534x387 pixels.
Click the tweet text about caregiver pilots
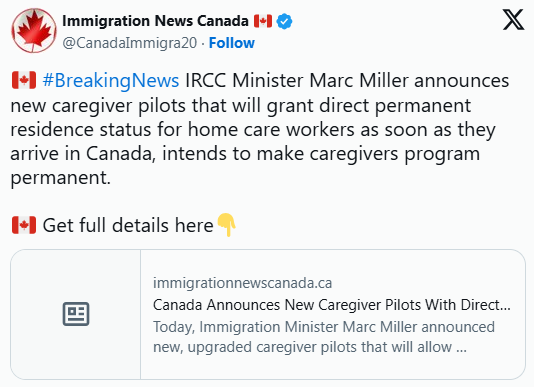261,129
